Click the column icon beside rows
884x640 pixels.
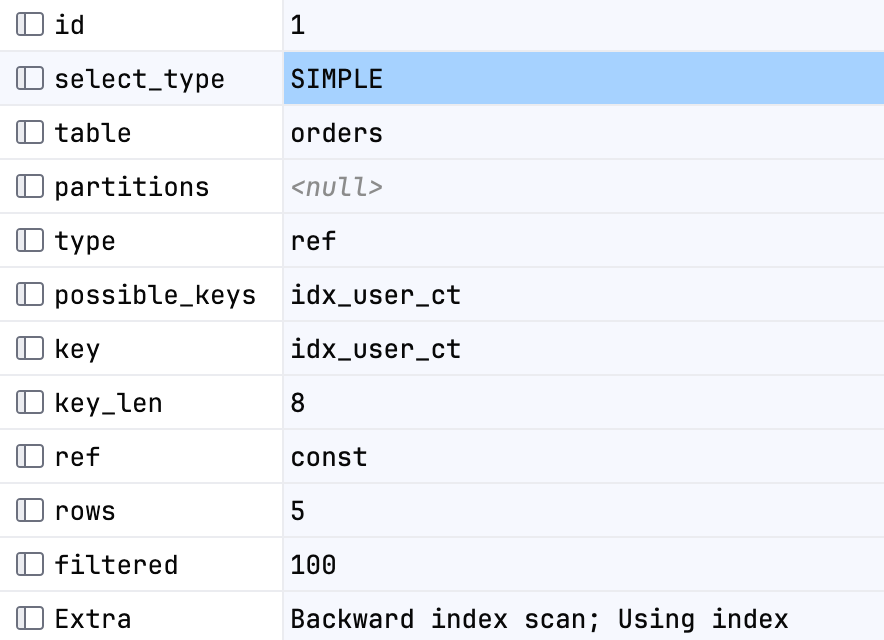tap(30, 511)
